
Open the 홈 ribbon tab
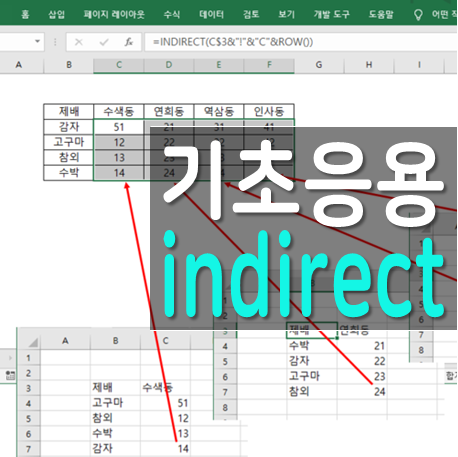[x=25, y=14]
